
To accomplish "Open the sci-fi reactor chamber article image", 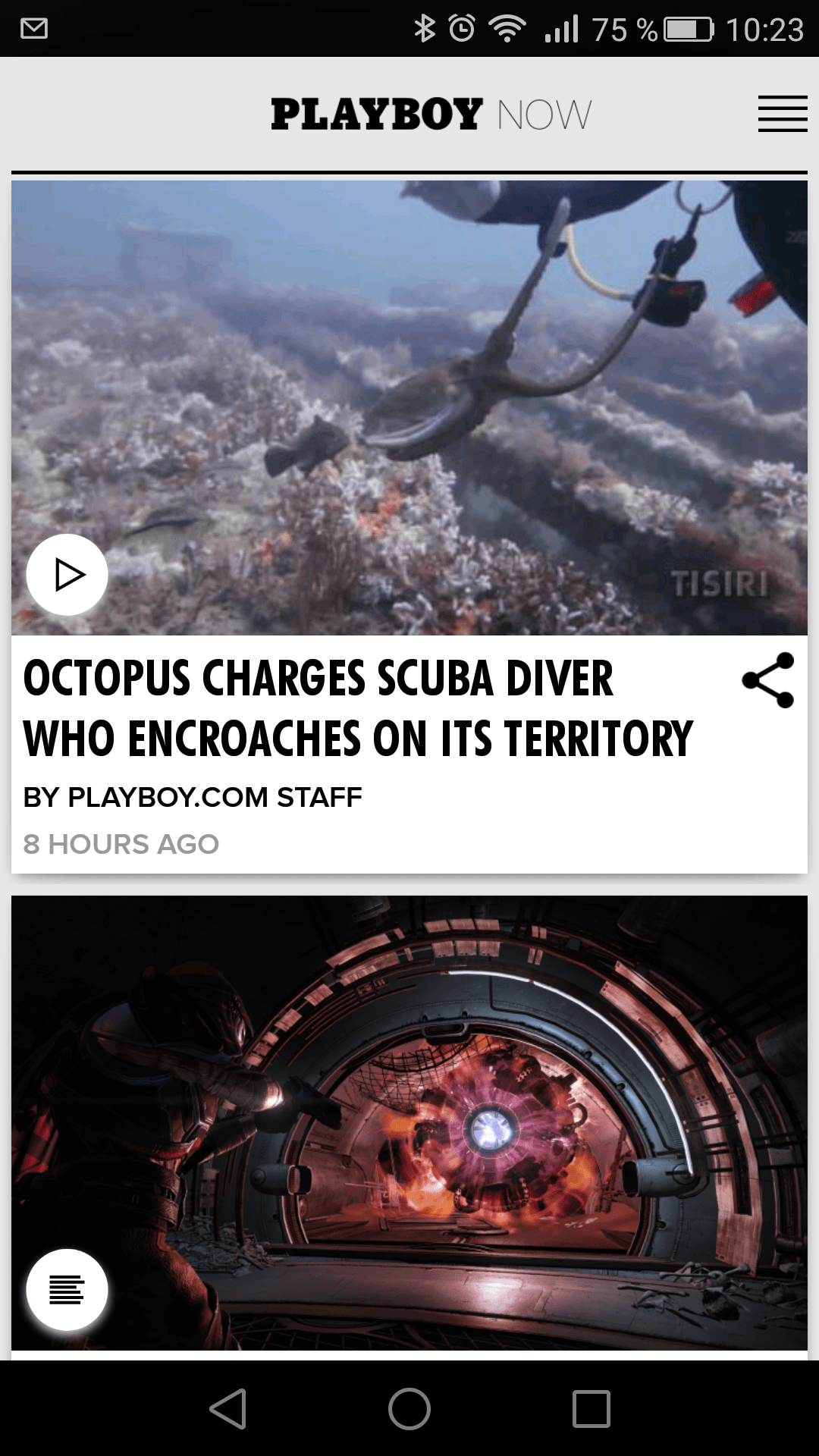I will click(x=409, y=1122).
